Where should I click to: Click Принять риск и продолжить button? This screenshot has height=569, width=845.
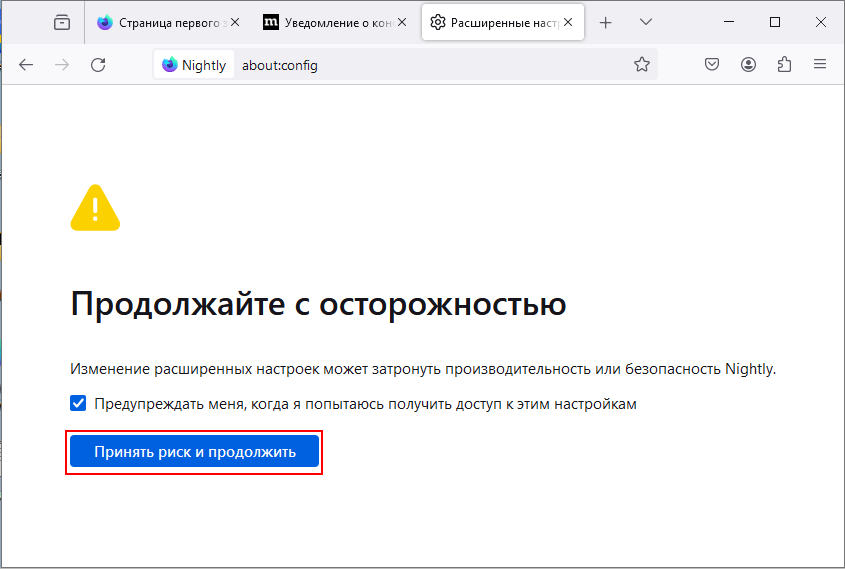click(195, 452)
